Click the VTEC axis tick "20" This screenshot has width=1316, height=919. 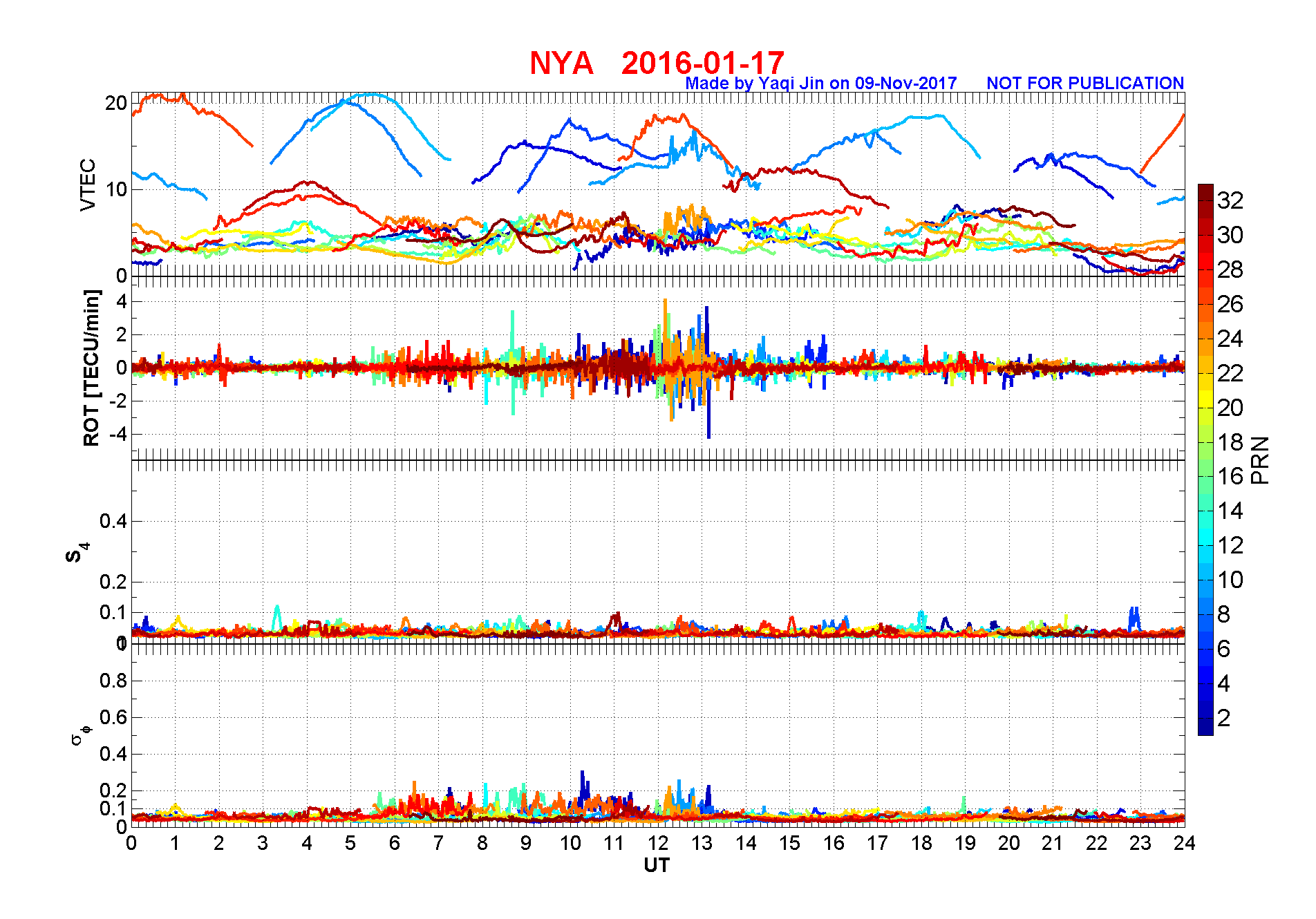(116, 104)
